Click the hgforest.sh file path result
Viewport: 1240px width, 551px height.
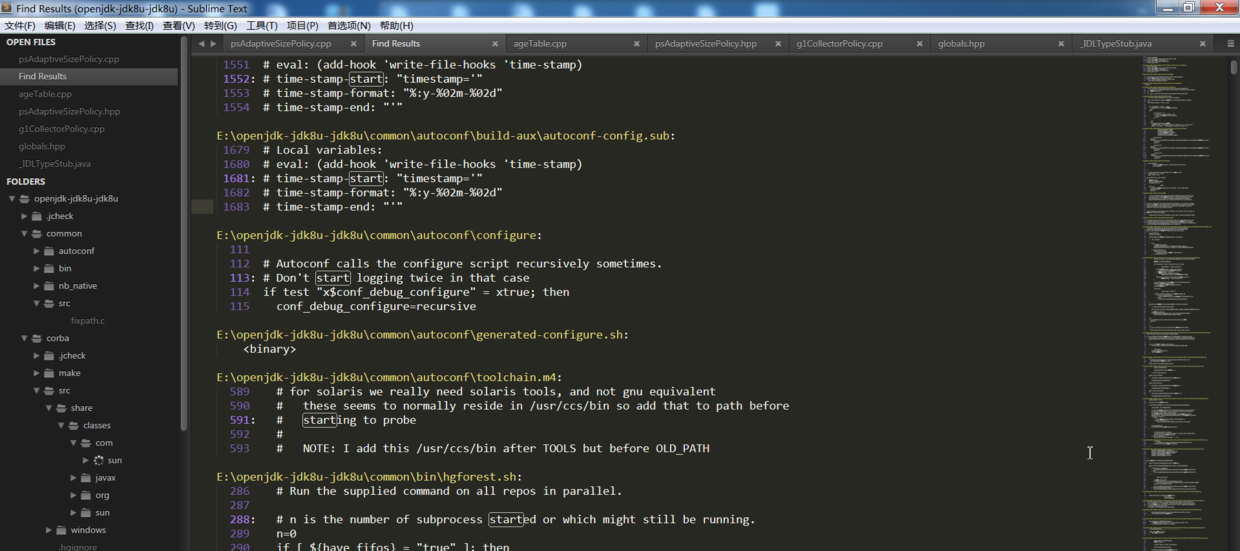(369, 477)
